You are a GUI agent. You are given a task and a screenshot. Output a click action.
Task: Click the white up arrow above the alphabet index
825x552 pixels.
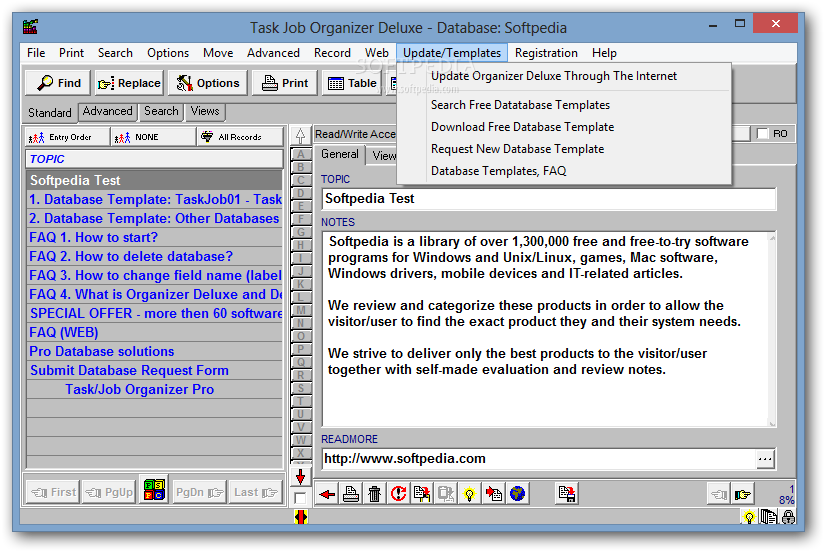[x=300, y=136]
